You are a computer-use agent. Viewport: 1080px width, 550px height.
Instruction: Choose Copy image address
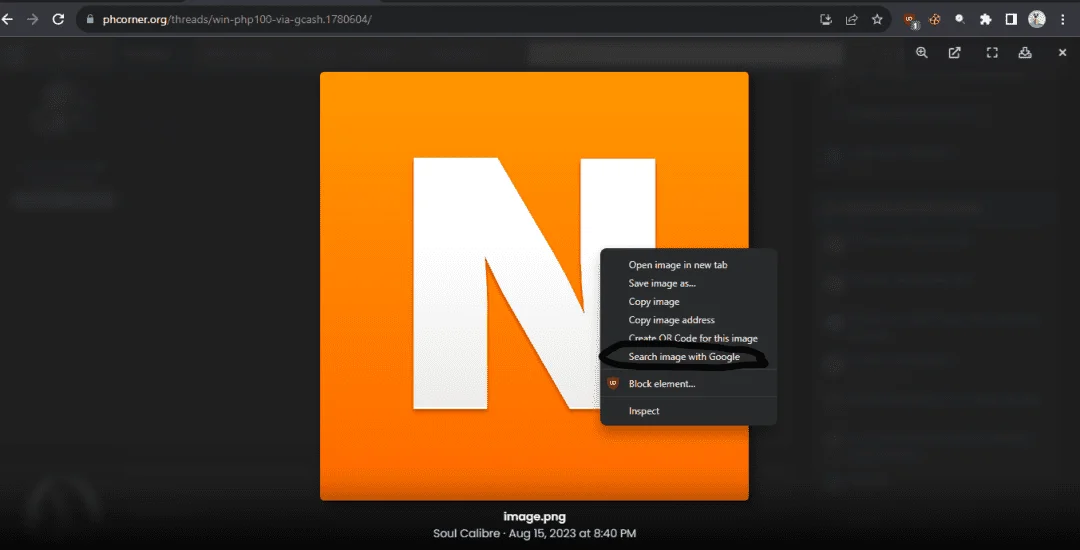[688, 320]
